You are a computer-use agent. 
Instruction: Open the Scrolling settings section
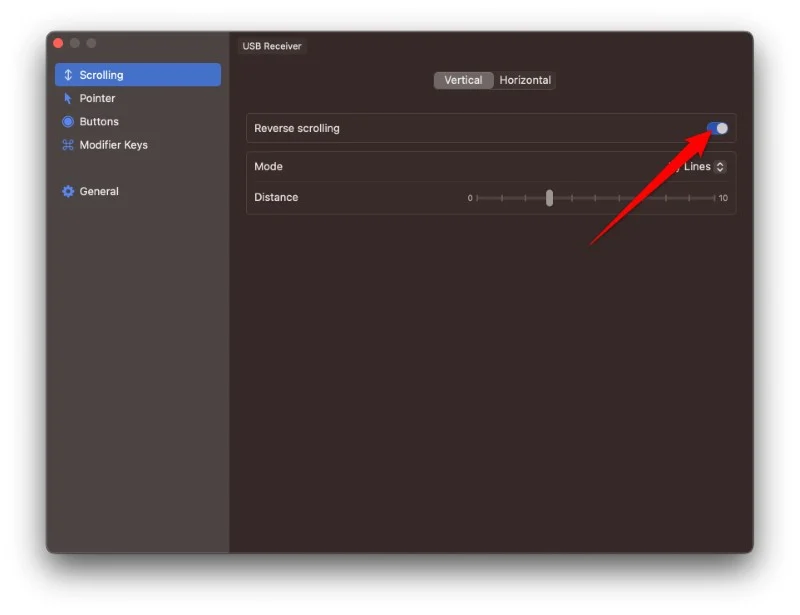(138, 75)
